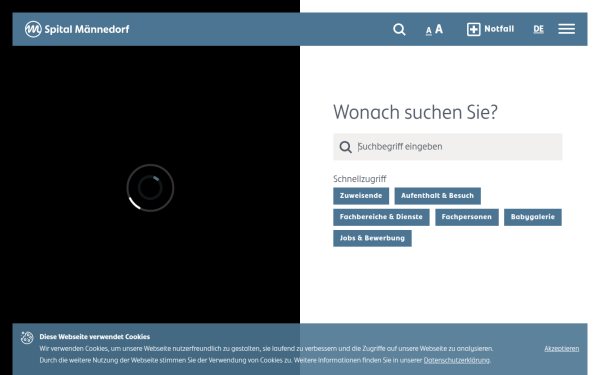Click the magnifier inside the search field
Viewport: 600px width, 375px height.
(x=346, y=147)
